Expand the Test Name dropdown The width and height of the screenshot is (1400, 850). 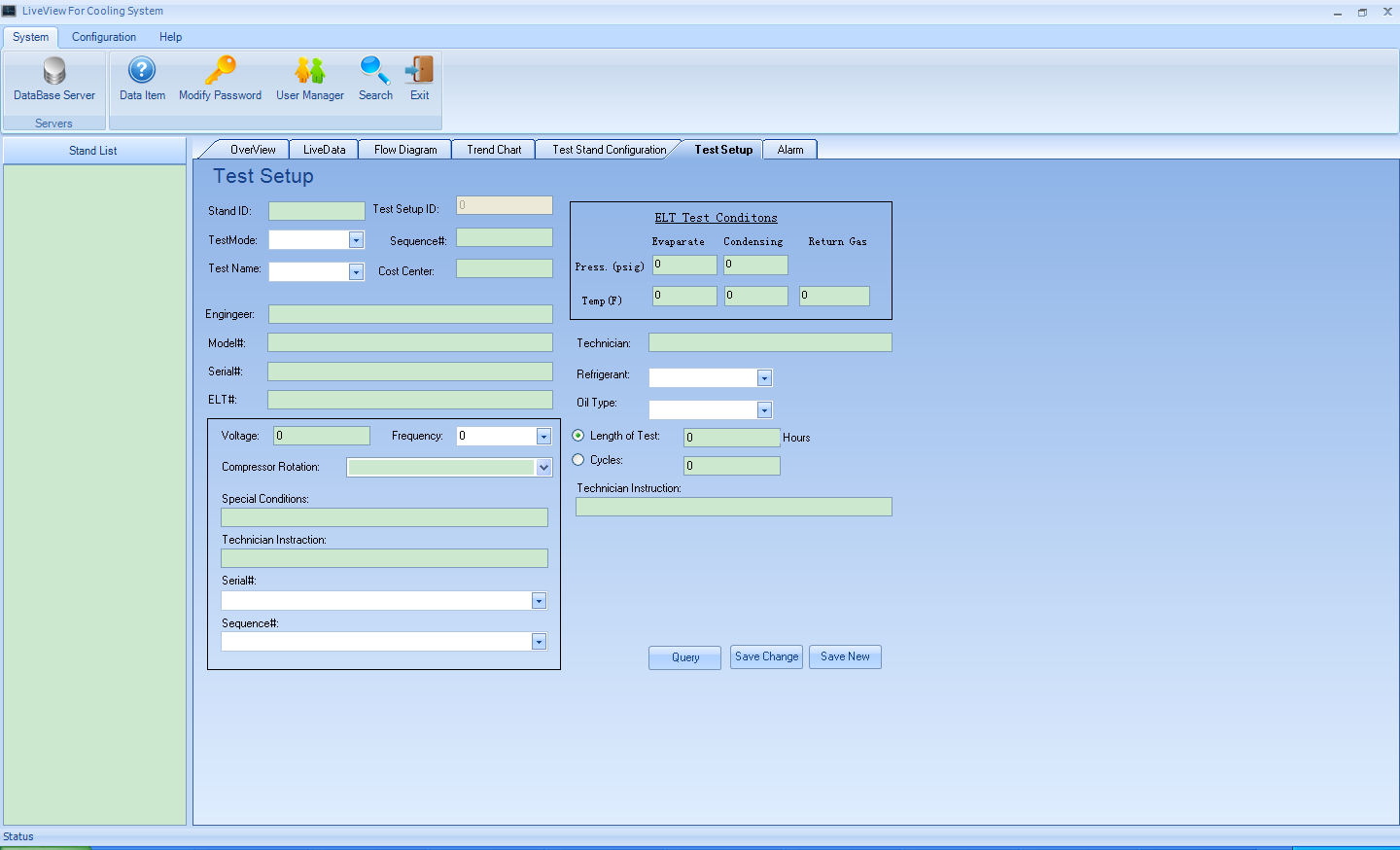356,272
